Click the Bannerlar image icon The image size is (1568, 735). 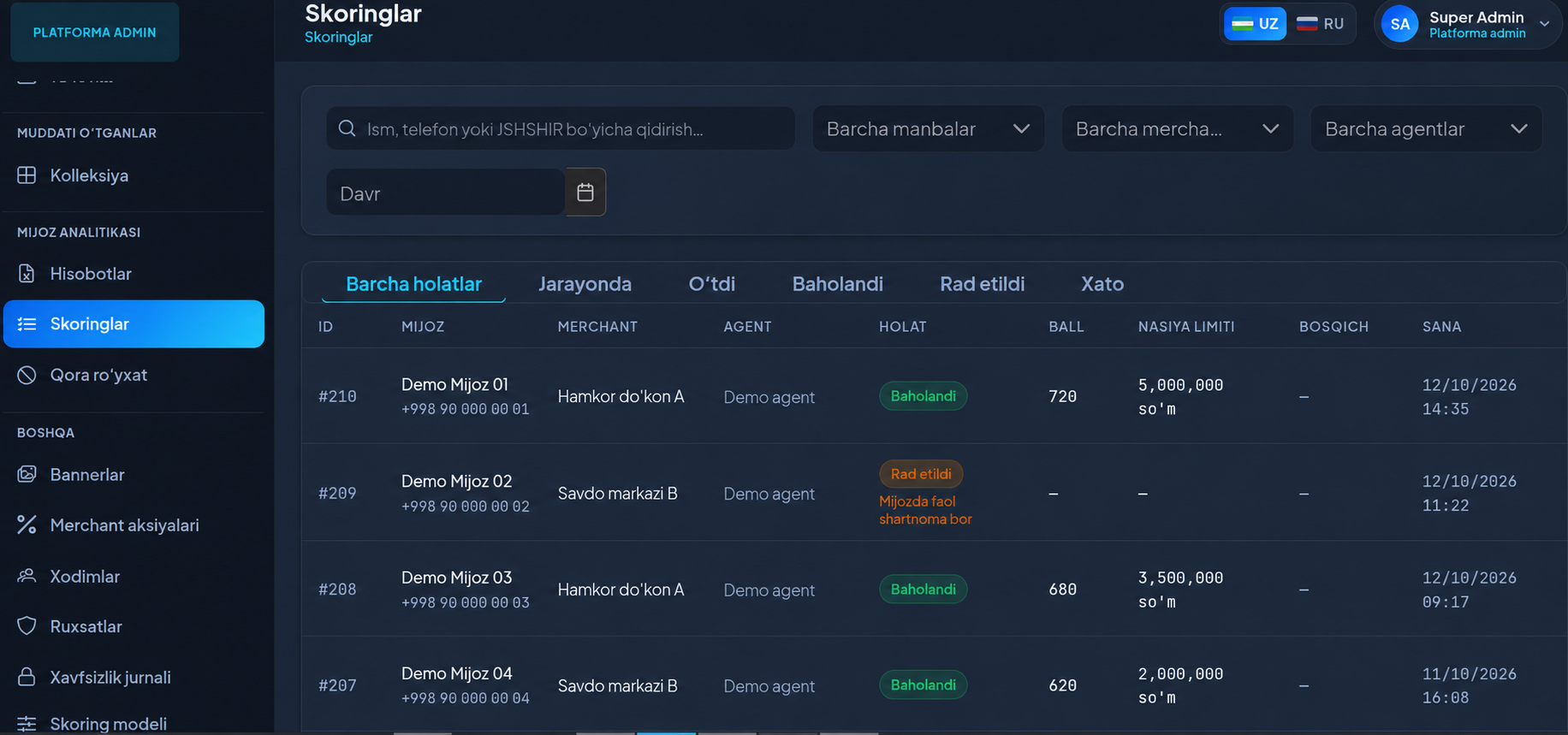[x=27, y=474]
